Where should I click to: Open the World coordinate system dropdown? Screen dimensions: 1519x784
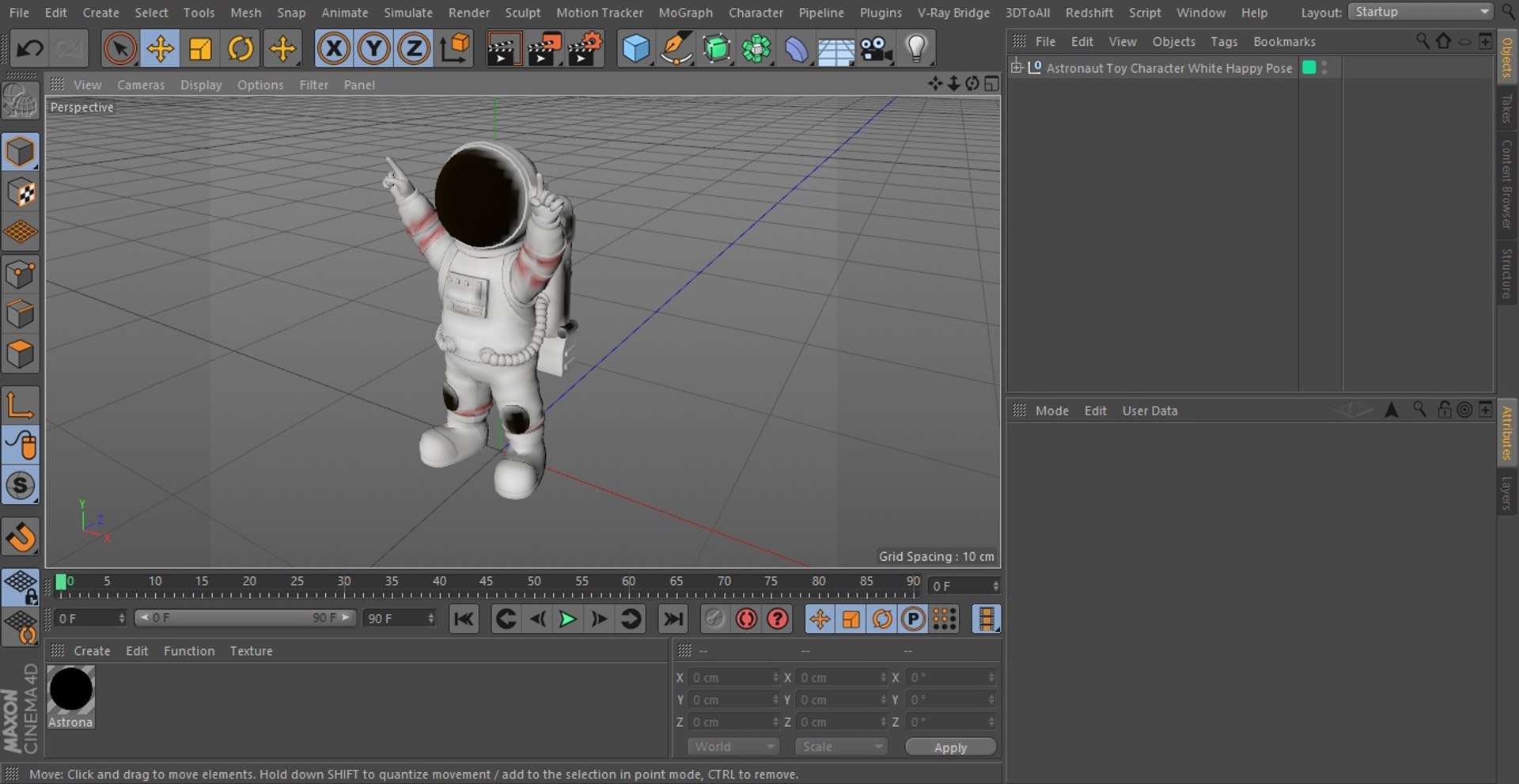coord(733,747)
